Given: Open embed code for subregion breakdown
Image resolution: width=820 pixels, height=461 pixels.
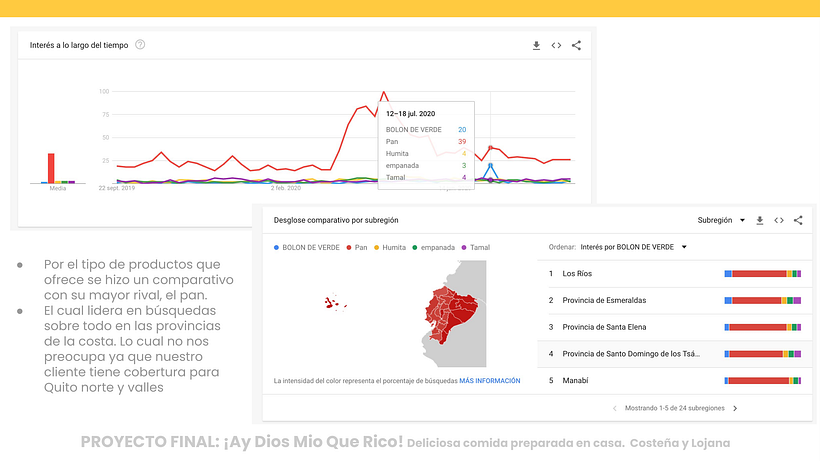Looking at the screenshot, I should (778, 220).
